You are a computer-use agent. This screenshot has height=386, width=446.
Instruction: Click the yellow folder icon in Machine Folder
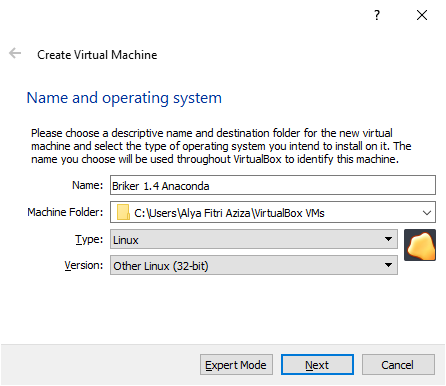pos(123,212)
